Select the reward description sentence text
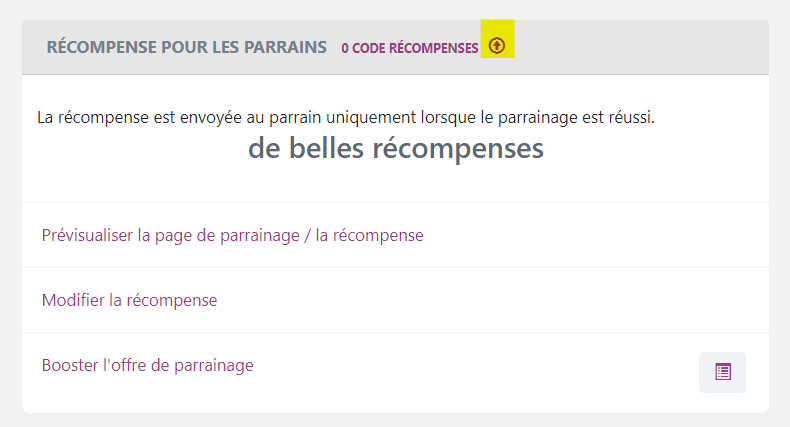The image size is (790, 427). click(x=346, y=117)
